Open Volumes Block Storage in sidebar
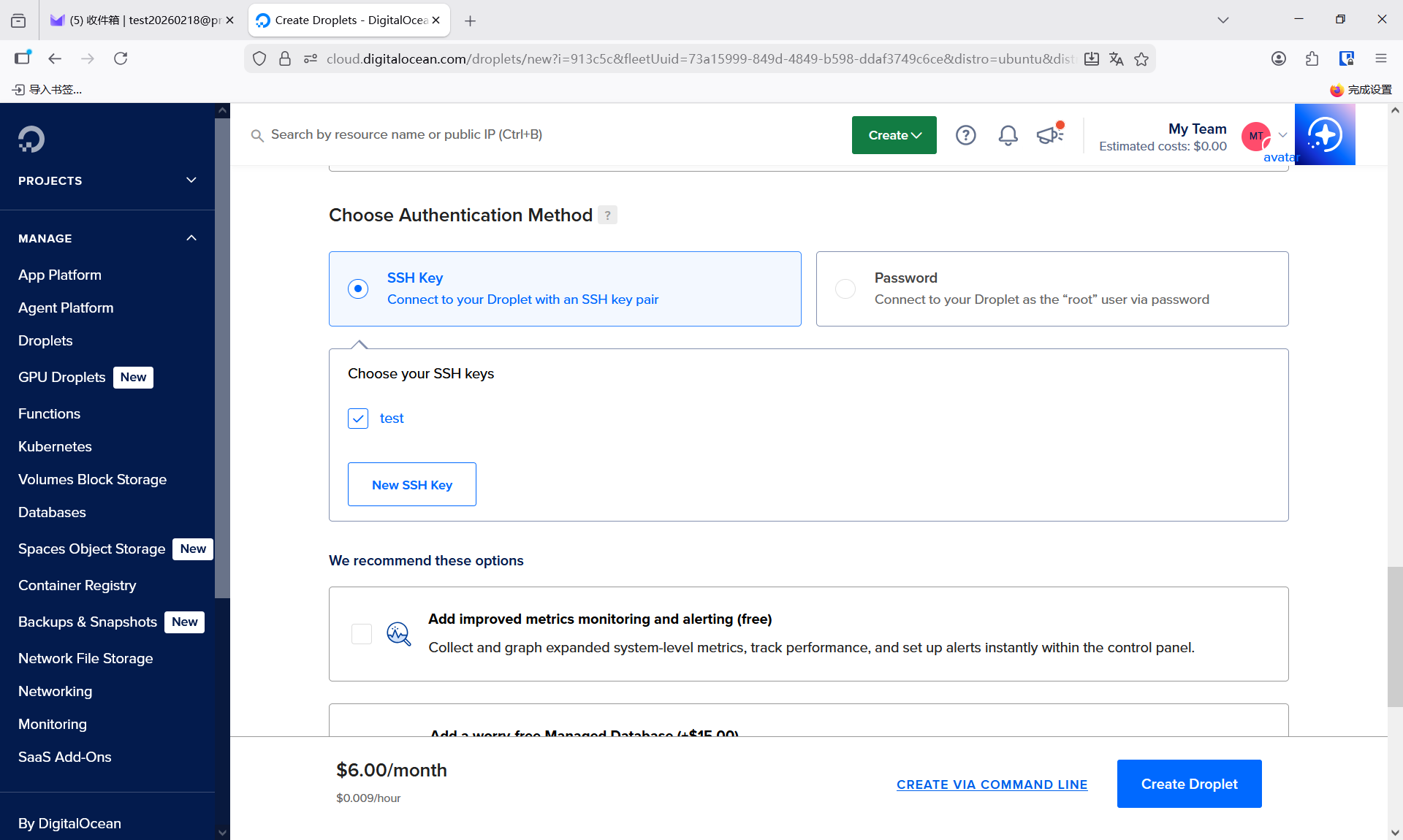Screen dimensions: 1403x840 92,479
